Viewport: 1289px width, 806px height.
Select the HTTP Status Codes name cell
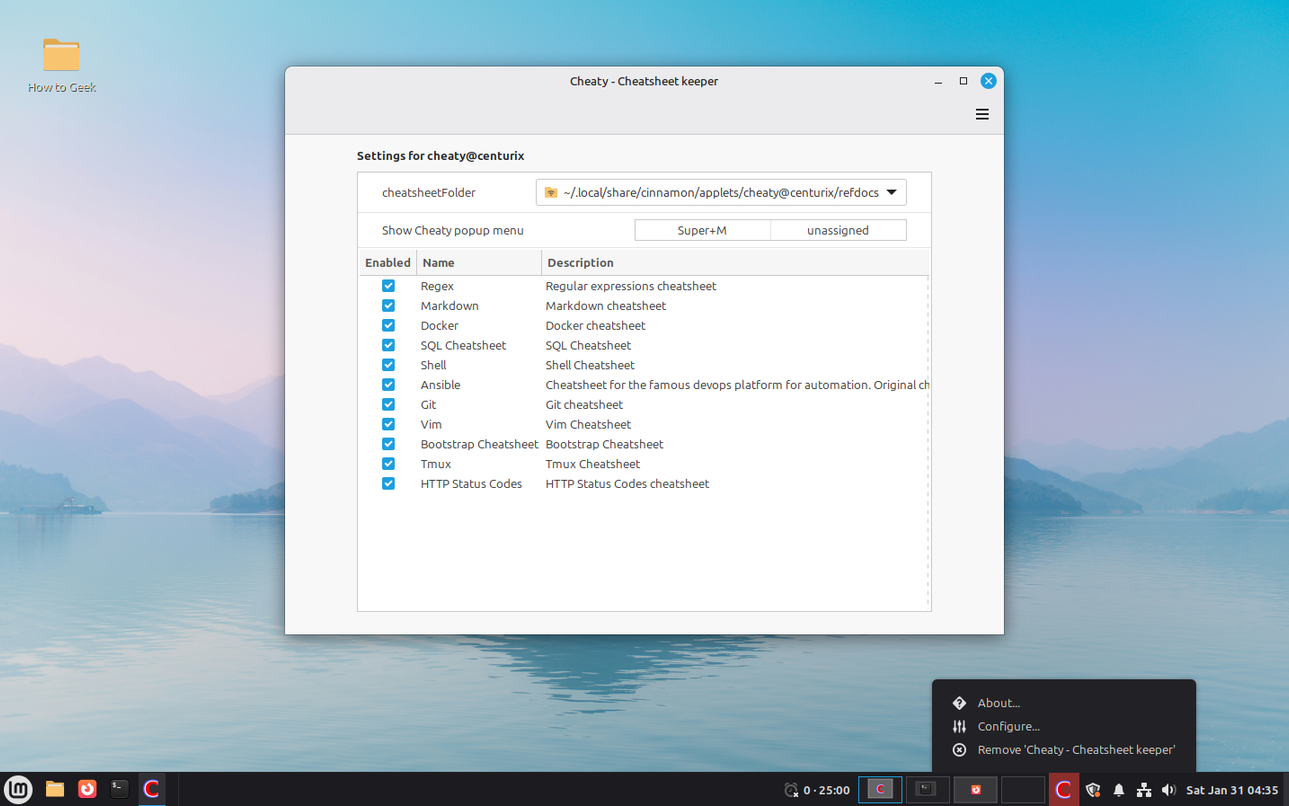(471, 483)
